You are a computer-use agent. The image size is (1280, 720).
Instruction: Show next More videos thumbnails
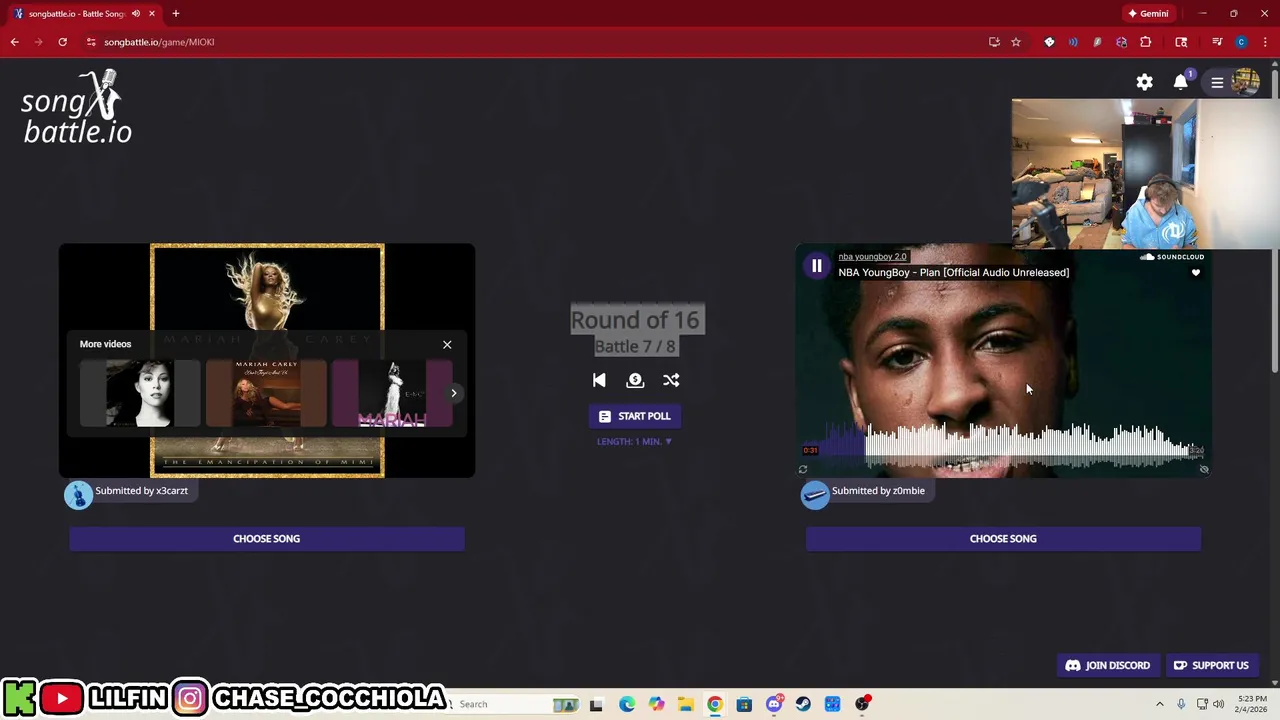(x=454, y=393)
